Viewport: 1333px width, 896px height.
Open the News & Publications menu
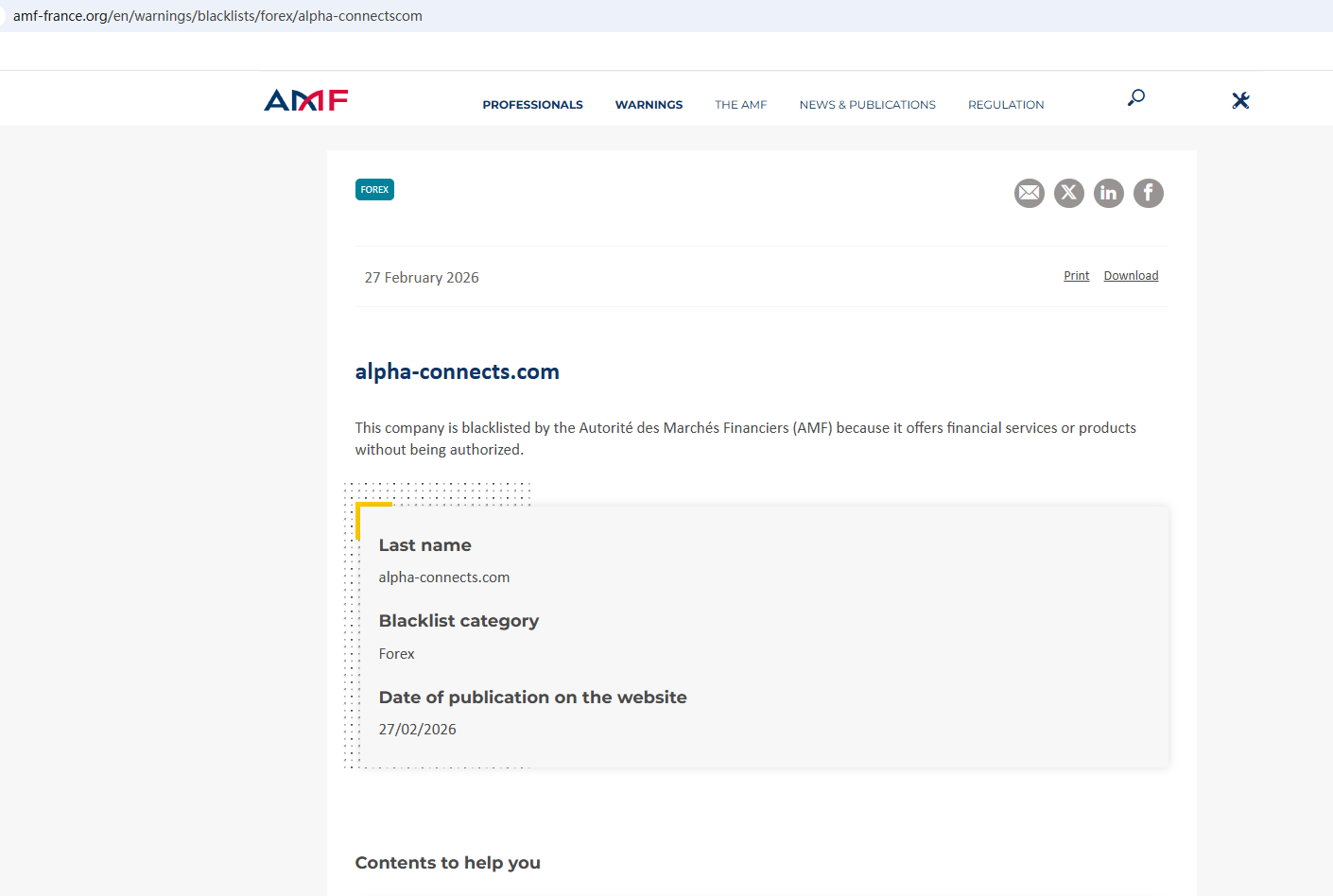pos(867,105)
